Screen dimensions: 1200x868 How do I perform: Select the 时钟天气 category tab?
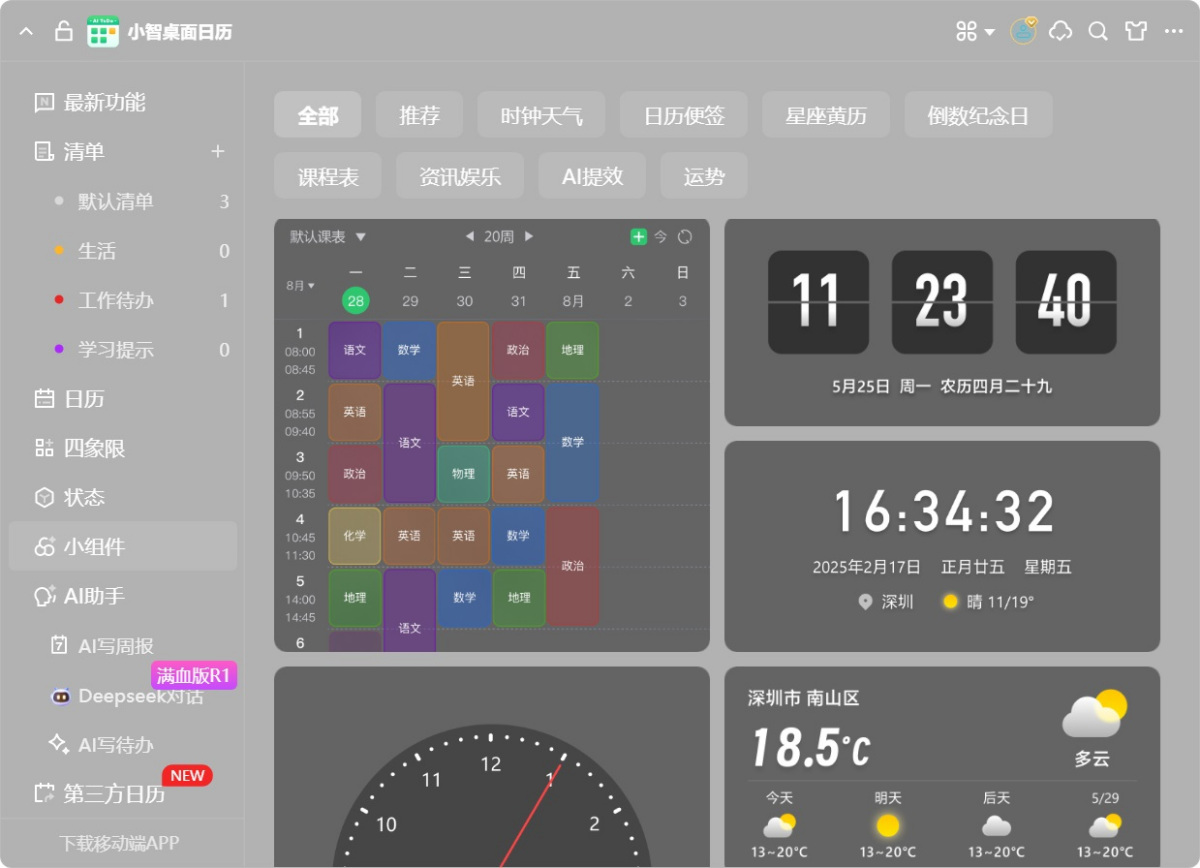click(x=540, y=114)
